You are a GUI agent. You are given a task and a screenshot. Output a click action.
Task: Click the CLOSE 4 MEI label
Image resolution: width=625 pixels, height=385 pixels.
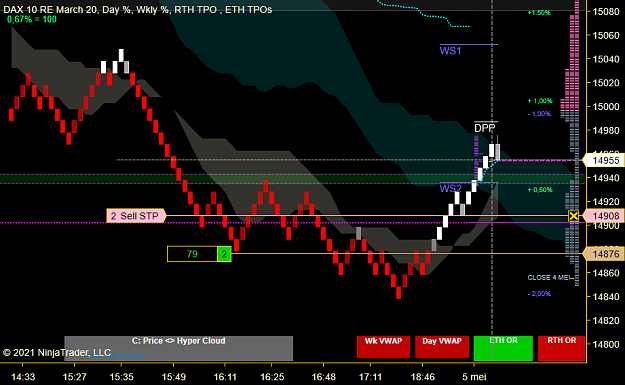[x=549, y=277]
